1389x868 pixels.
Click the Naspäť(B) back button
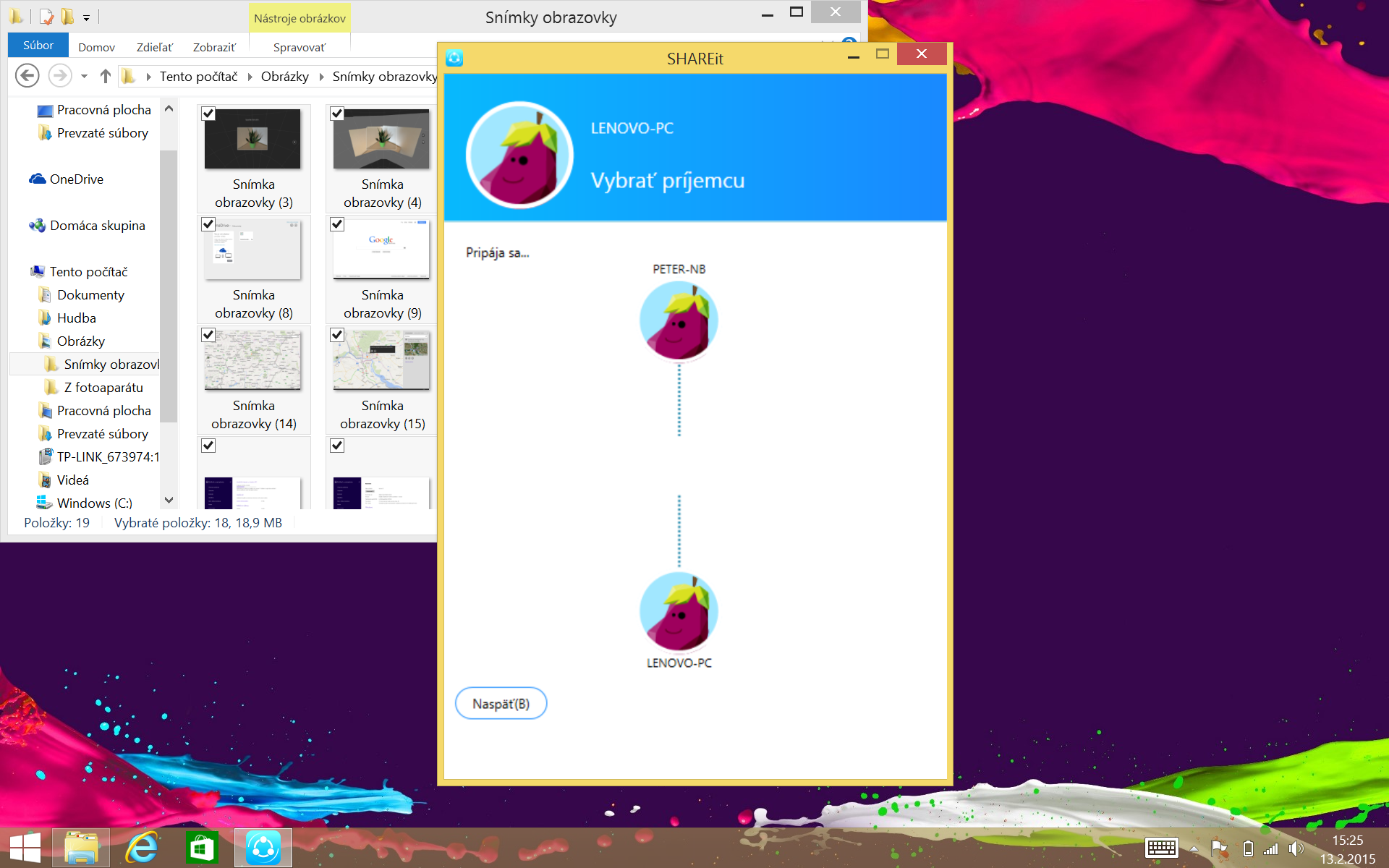click(x=501, y=704)
